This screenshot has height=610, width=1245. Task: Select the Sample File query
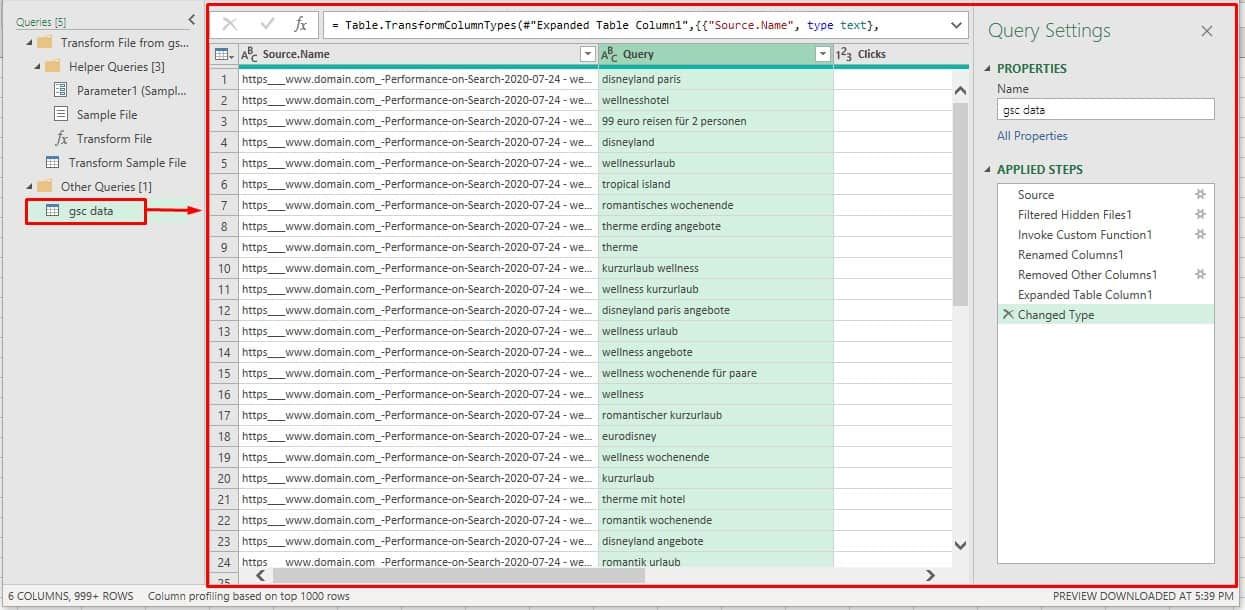click(x=95, y=115)
